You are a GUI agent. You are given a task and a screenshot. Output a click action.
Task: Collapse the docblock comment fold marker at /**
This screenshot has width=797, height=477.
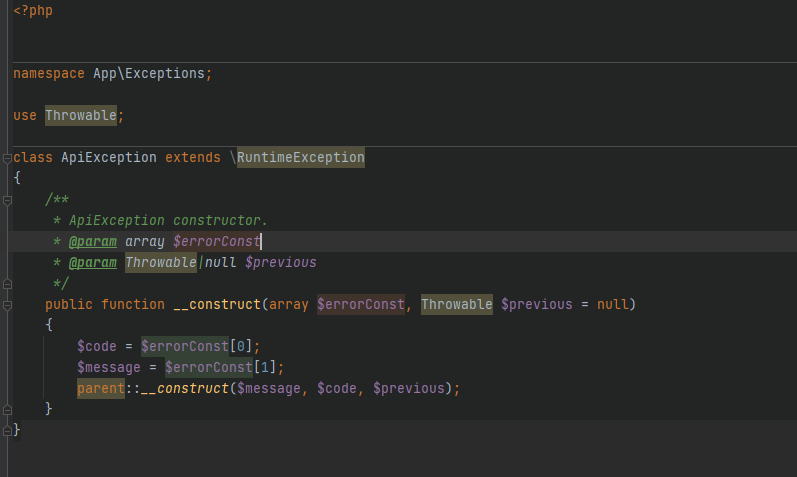(7, 200)
